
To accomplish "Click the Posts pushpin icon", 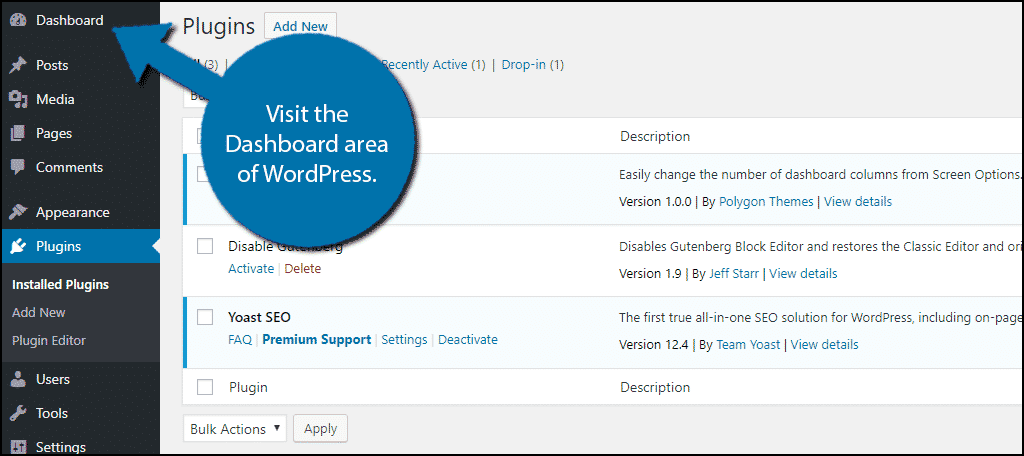I will tap(18, 65).
